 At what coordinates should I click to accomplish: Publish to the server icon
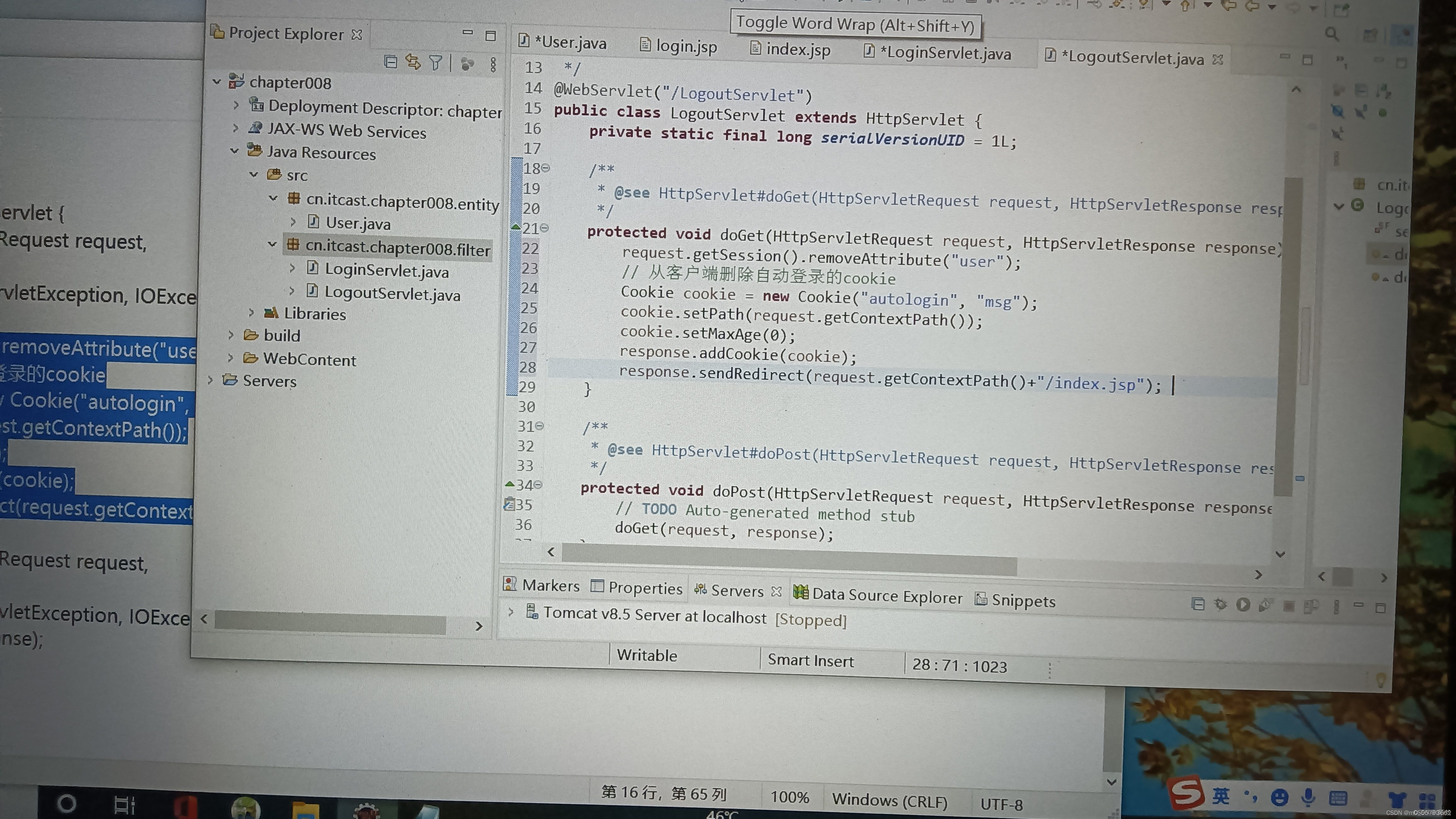(x=1311, y=606)
